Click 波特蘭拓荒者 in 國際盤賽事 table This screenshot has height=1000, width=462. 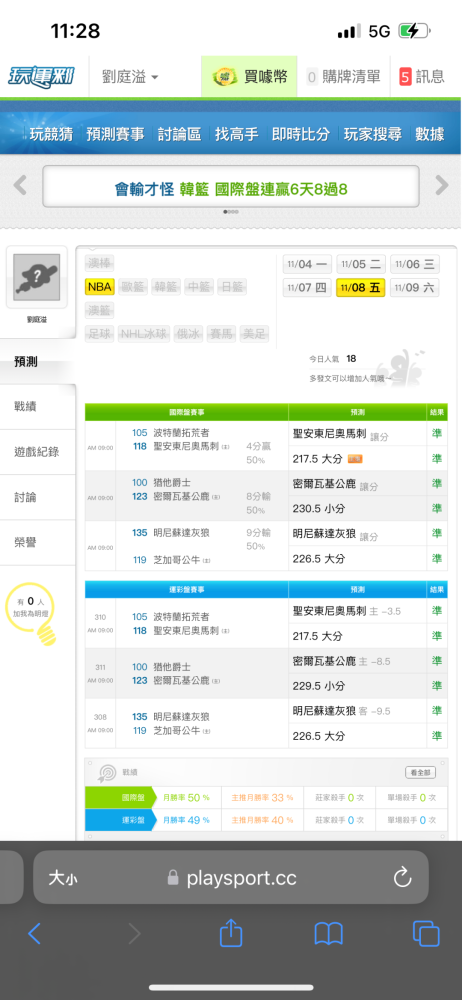pyautogui.click(x=181, y=432)
